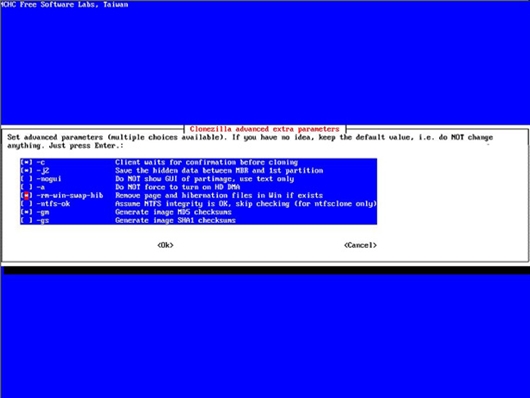Toggle the -rm-win-swap-hib checkbox

(26, 195)
